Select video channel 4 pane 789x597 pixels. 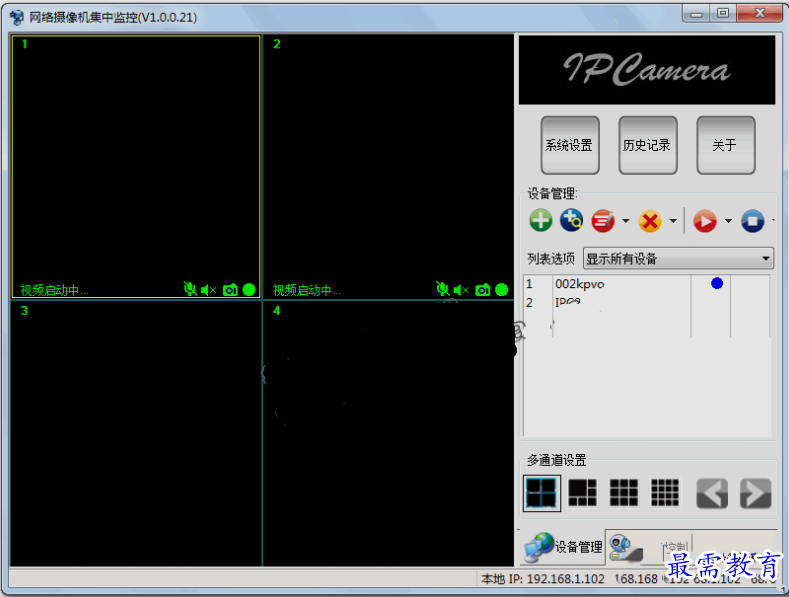point(388,433)
